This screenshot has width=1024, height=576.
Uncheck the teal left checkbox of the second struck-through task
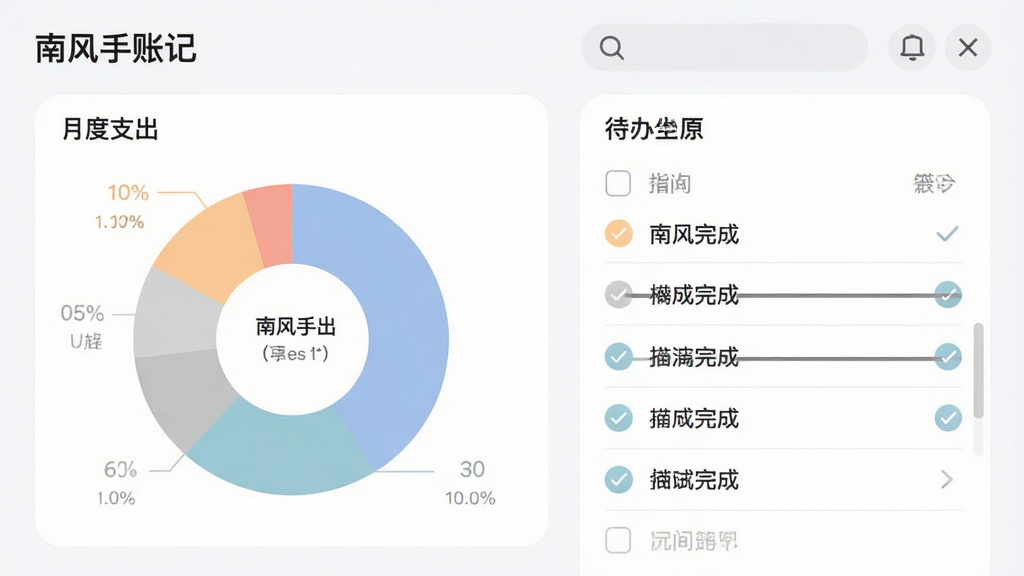(618, 357)
